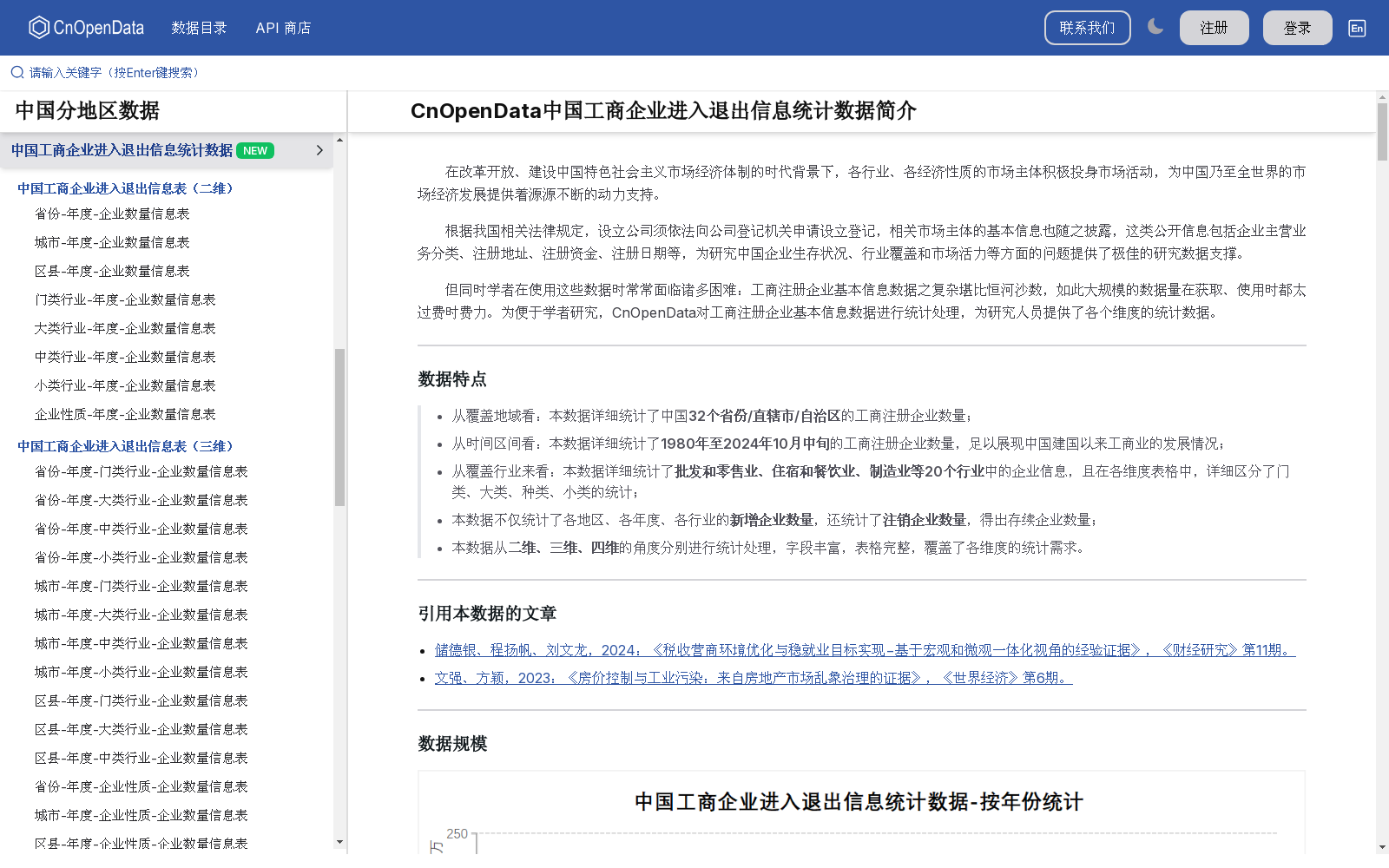Toggle dark mode moon icon

point(1155,27)
